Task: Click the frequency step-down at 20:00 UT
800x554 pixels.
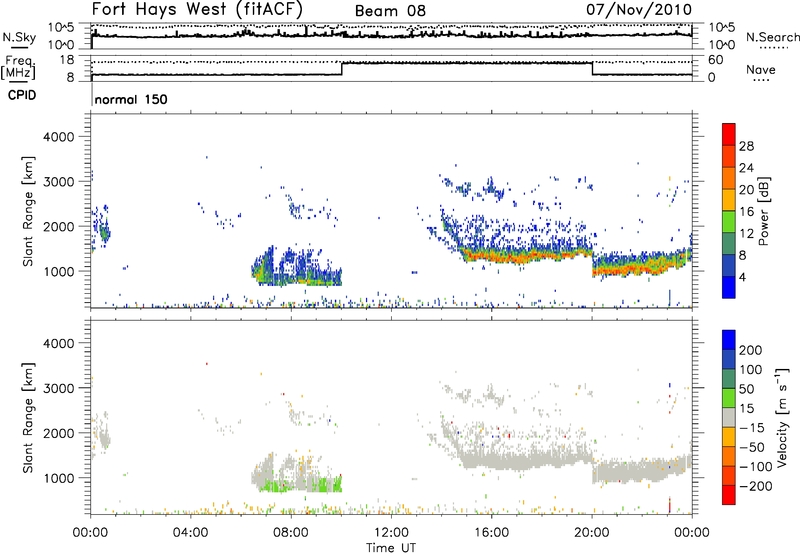Action: tap(592, 69)
